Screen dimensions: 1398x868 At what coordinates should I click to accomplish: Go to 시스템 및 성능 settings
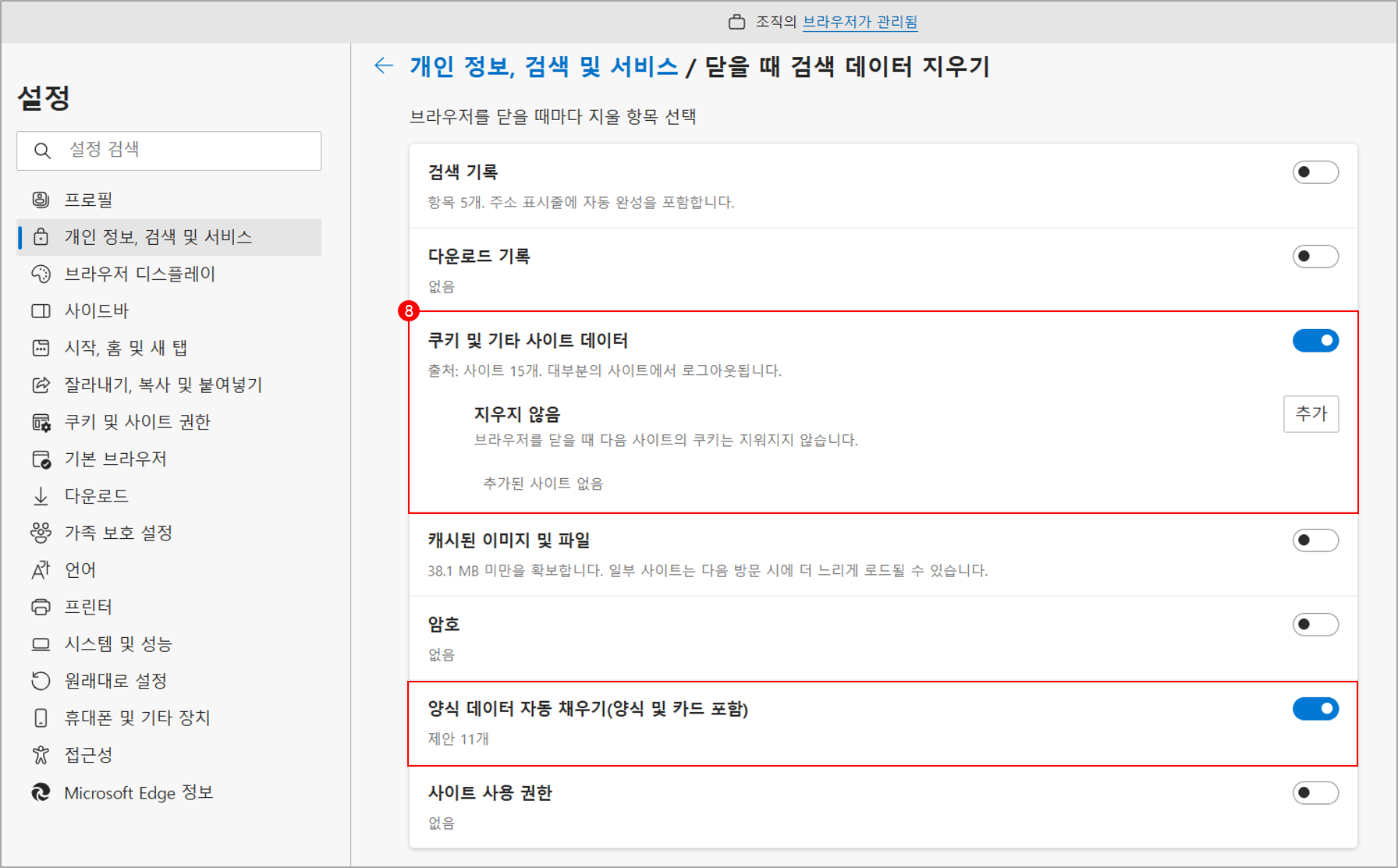tap(118, 644)
